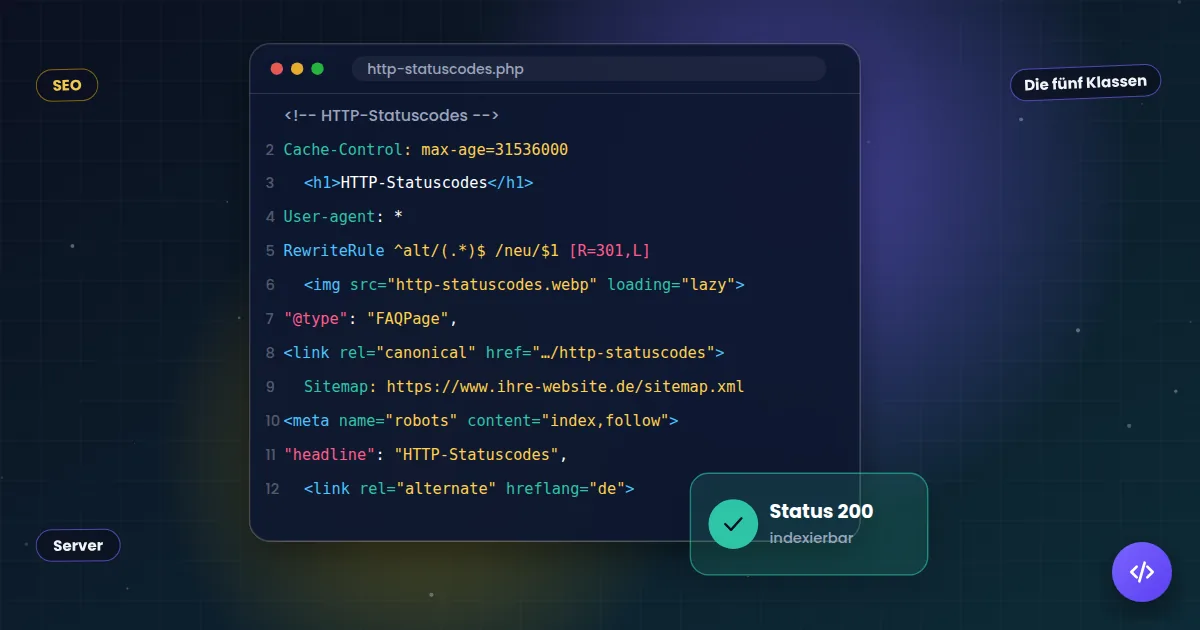This screenshot has height=630, width=1200.
Task: Click the h1 HTTP-Statuscodes line
Action: pyautogui.click(x=418, y=183)
